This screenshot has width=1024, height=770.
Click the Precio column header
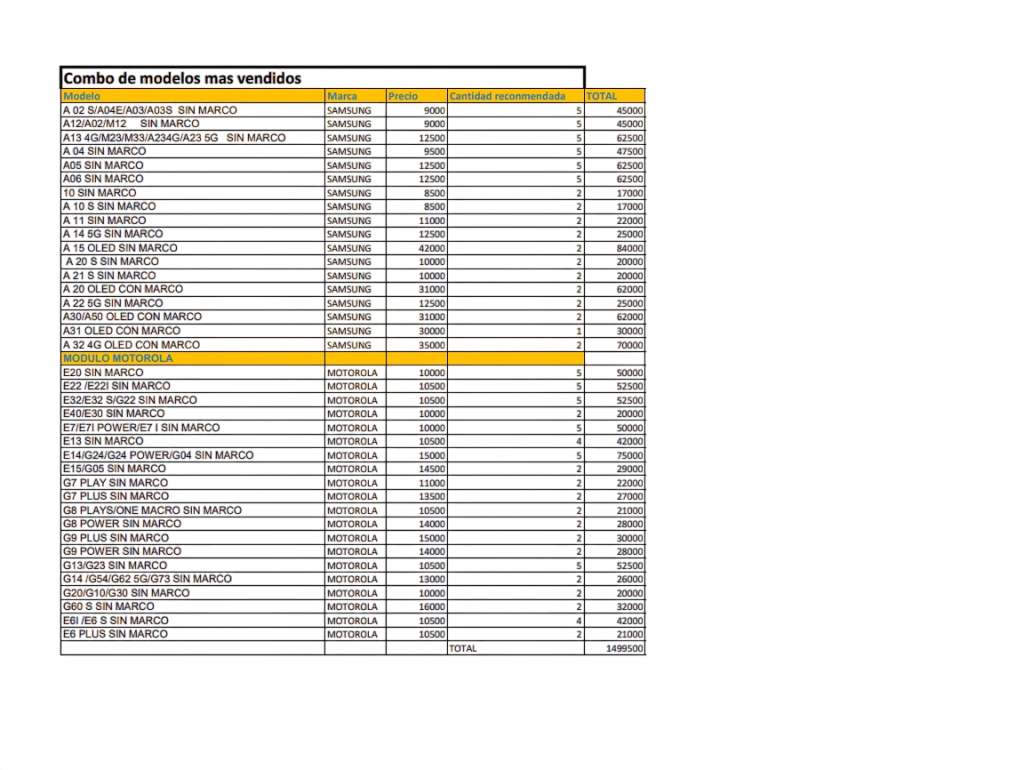pyautogui.click(x=403, y=96)
